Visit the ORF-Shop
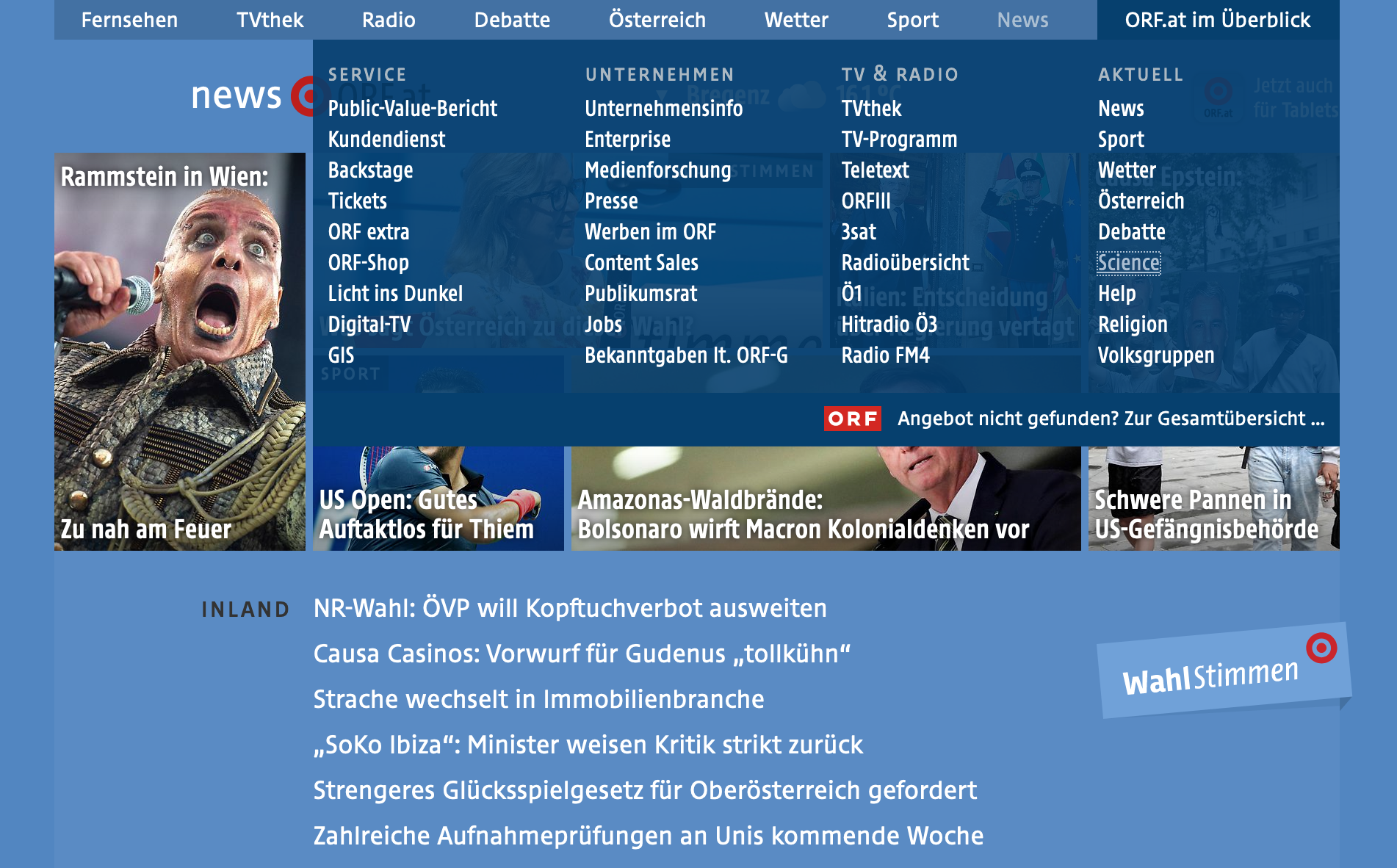Viewport: 1397px width, 868px height. coord(368,263)
